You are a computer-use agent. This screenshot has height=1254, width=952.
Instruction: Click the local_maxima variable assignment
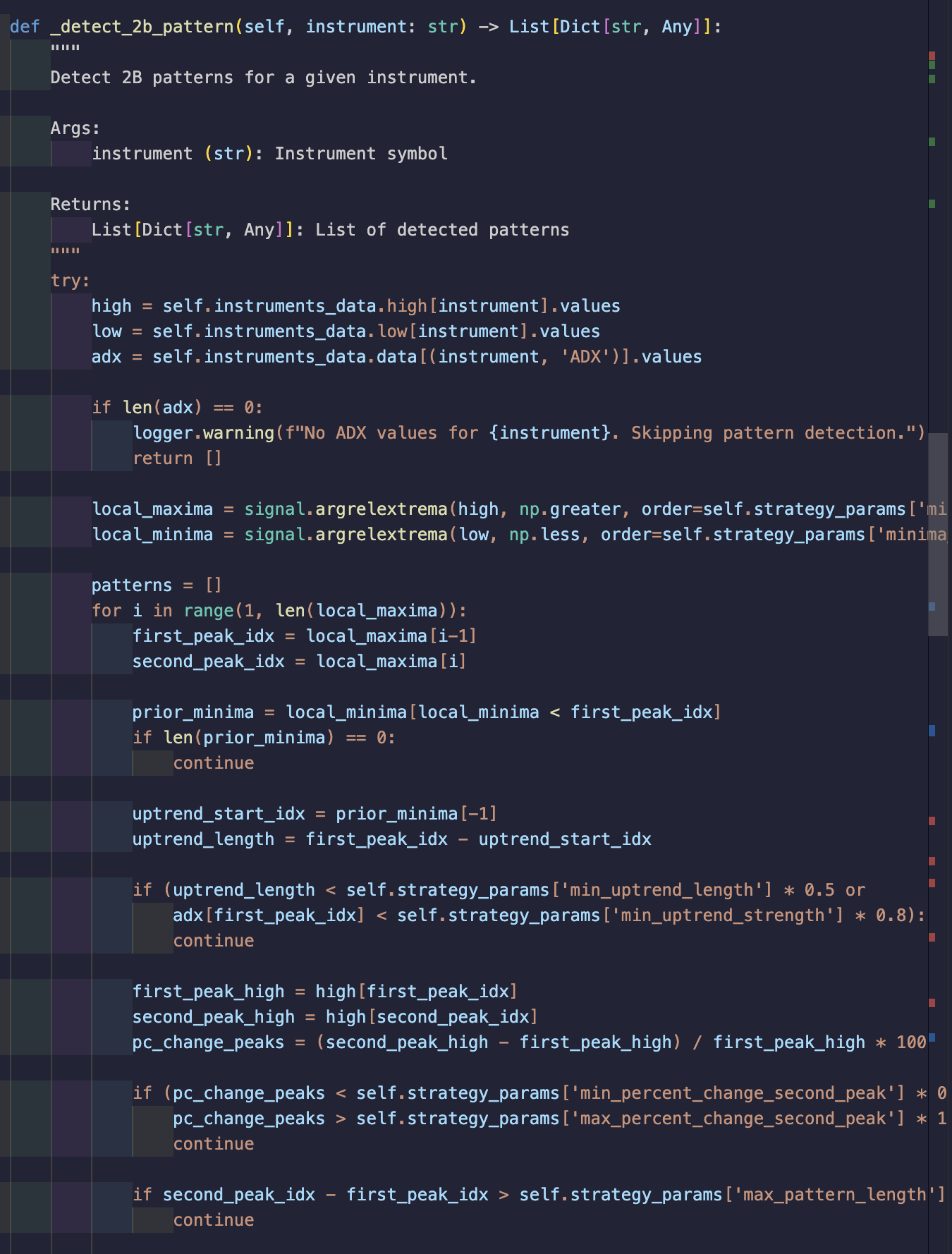[152, 509]
